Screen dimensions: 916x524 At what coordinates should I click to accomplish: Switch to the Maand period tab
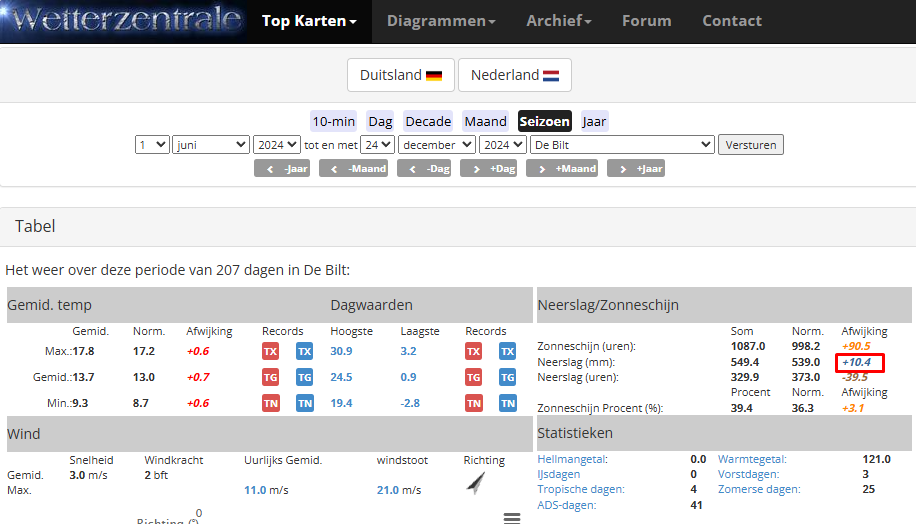tap(485, 121)
